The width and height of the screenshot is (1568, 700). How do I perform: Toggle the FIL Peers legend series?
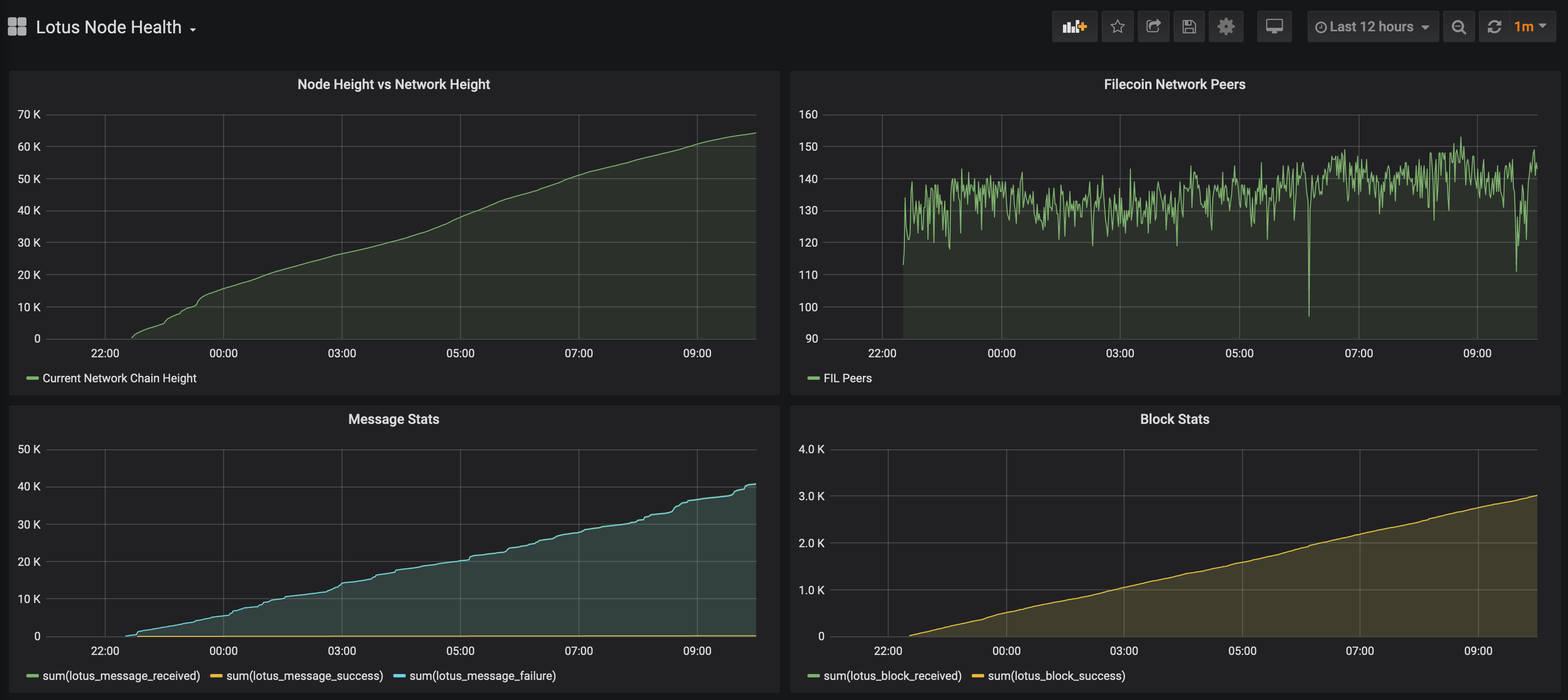tap(847, 378)
